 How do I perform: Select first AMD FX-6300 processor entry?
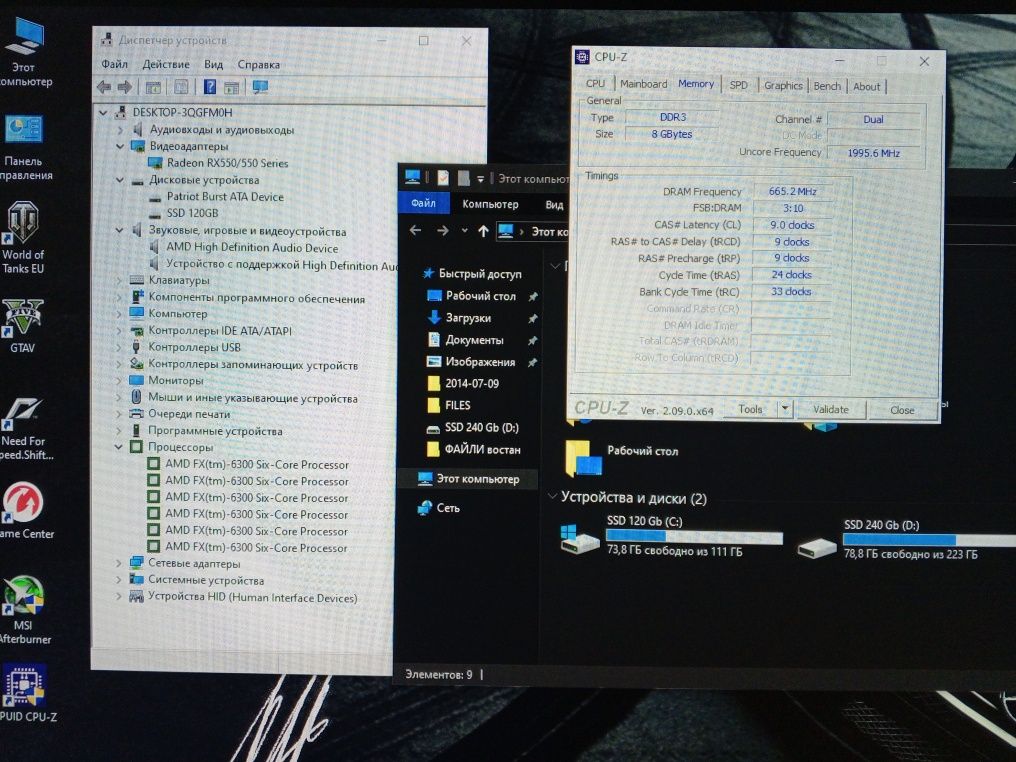pos(257,465)
